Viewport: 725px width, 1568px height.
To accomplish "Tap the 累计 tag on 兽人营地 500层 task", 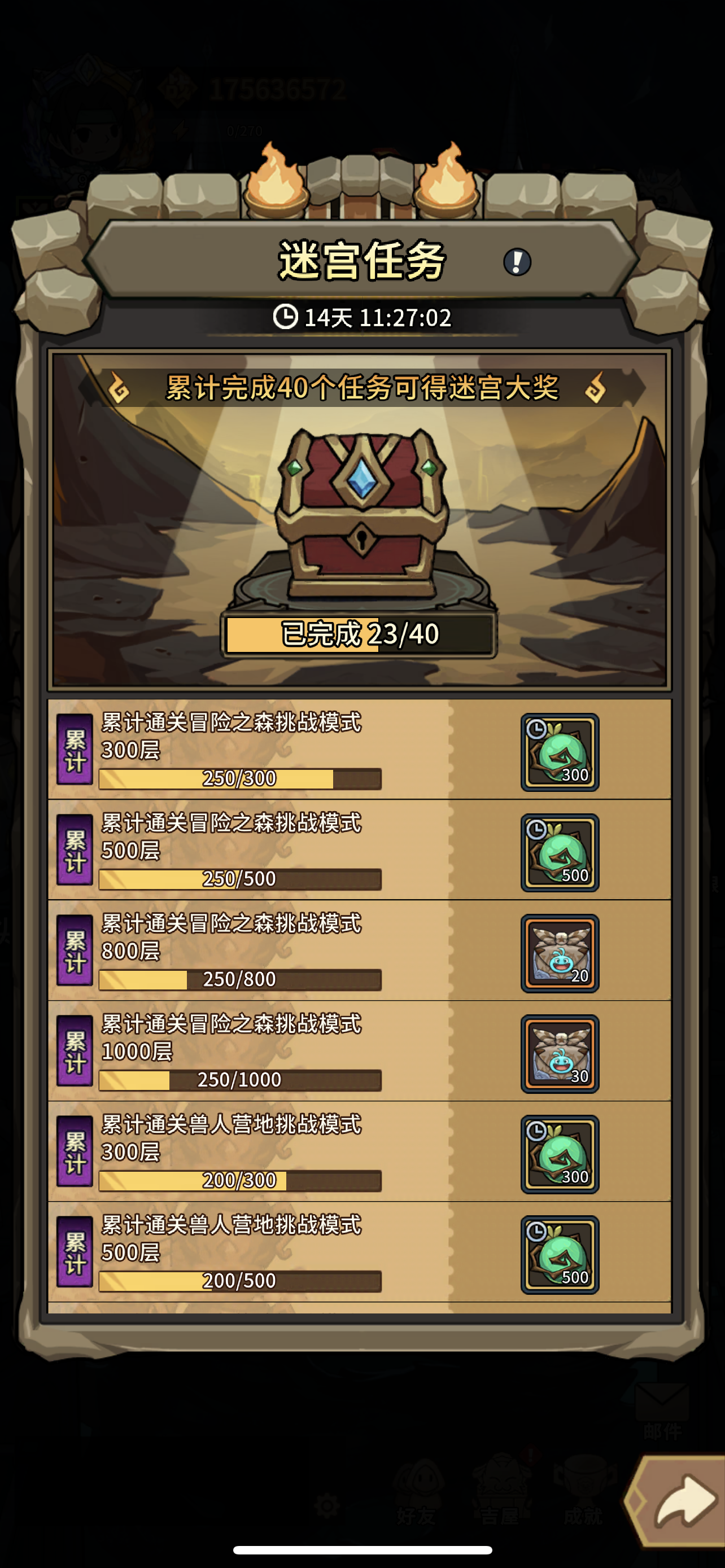I will coord(75,1252).
